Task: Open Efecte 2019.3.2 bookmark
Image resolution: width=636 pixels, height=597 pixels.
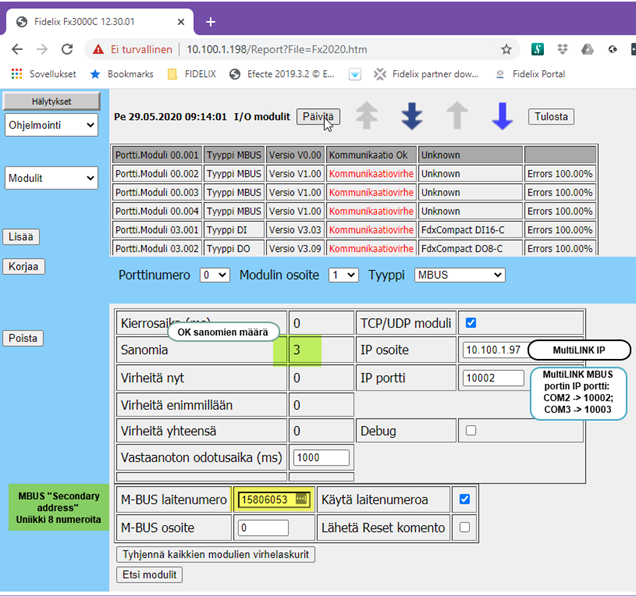Action: pos(282,74)
